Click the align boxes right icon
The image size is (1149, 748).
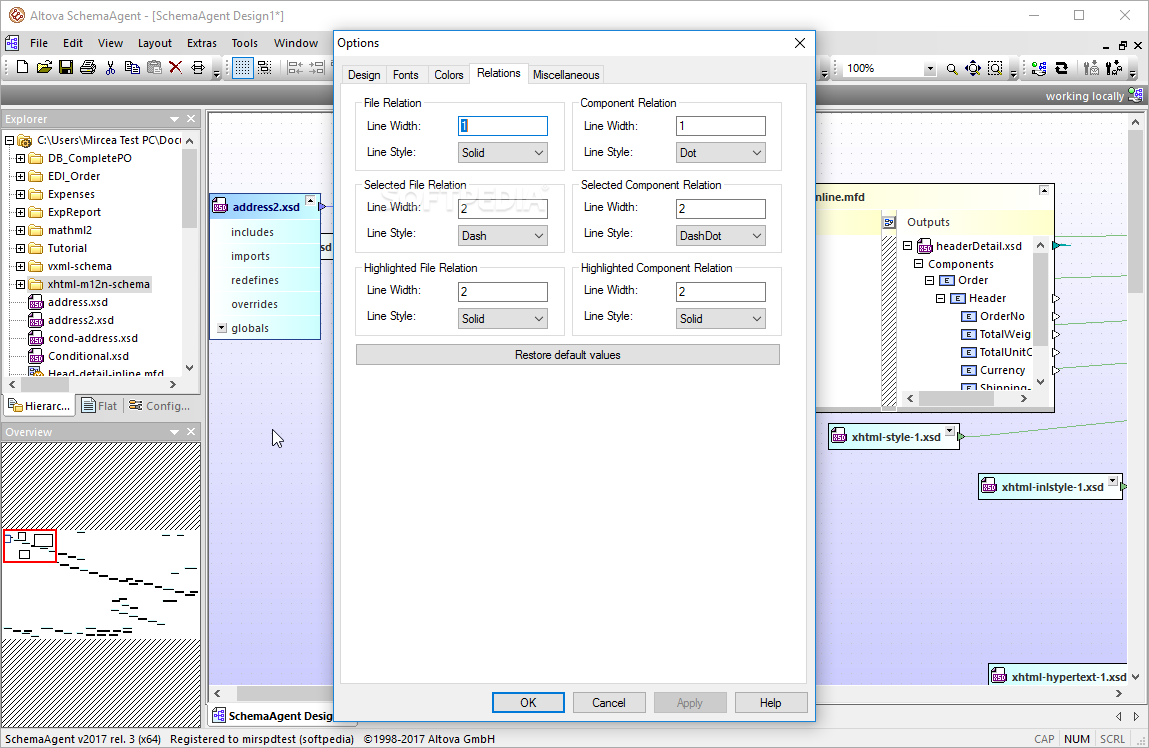(x=317, y=68)
